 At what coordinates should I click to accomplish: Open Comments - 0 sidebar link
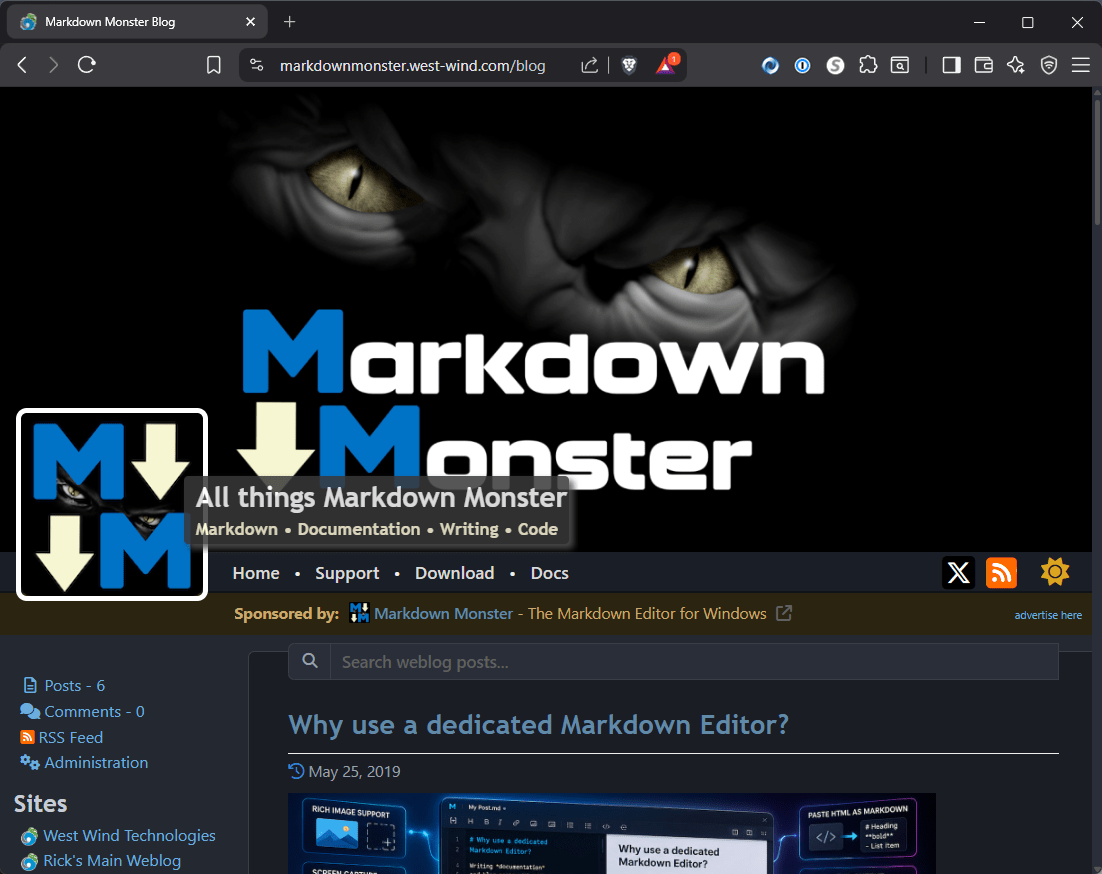pyautogui.click(x=94, y=712)
